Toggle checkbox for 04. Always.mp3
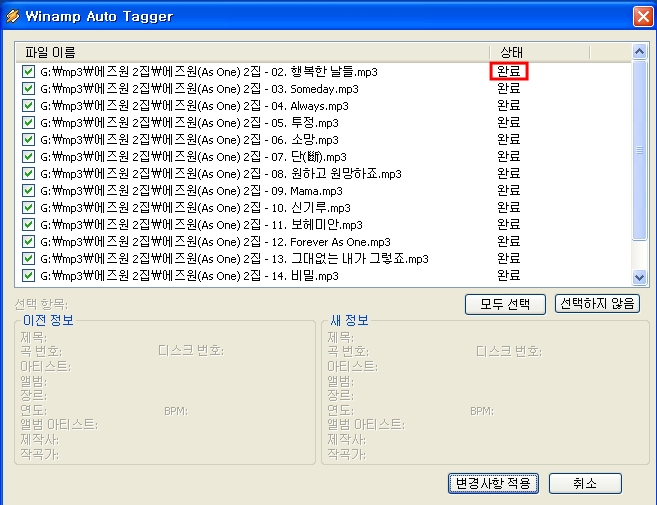The image size is (657, 505). click(28, 106)
